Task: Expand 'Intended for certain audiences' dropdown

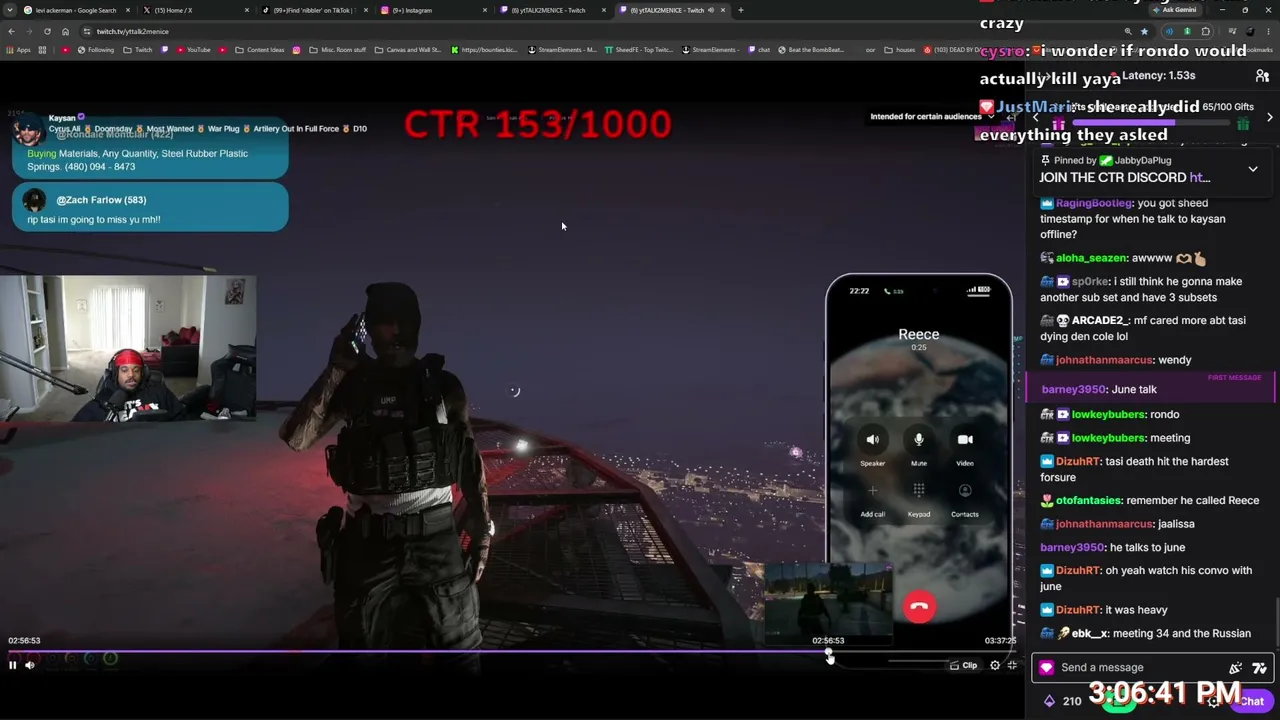Action: (932, 116)
